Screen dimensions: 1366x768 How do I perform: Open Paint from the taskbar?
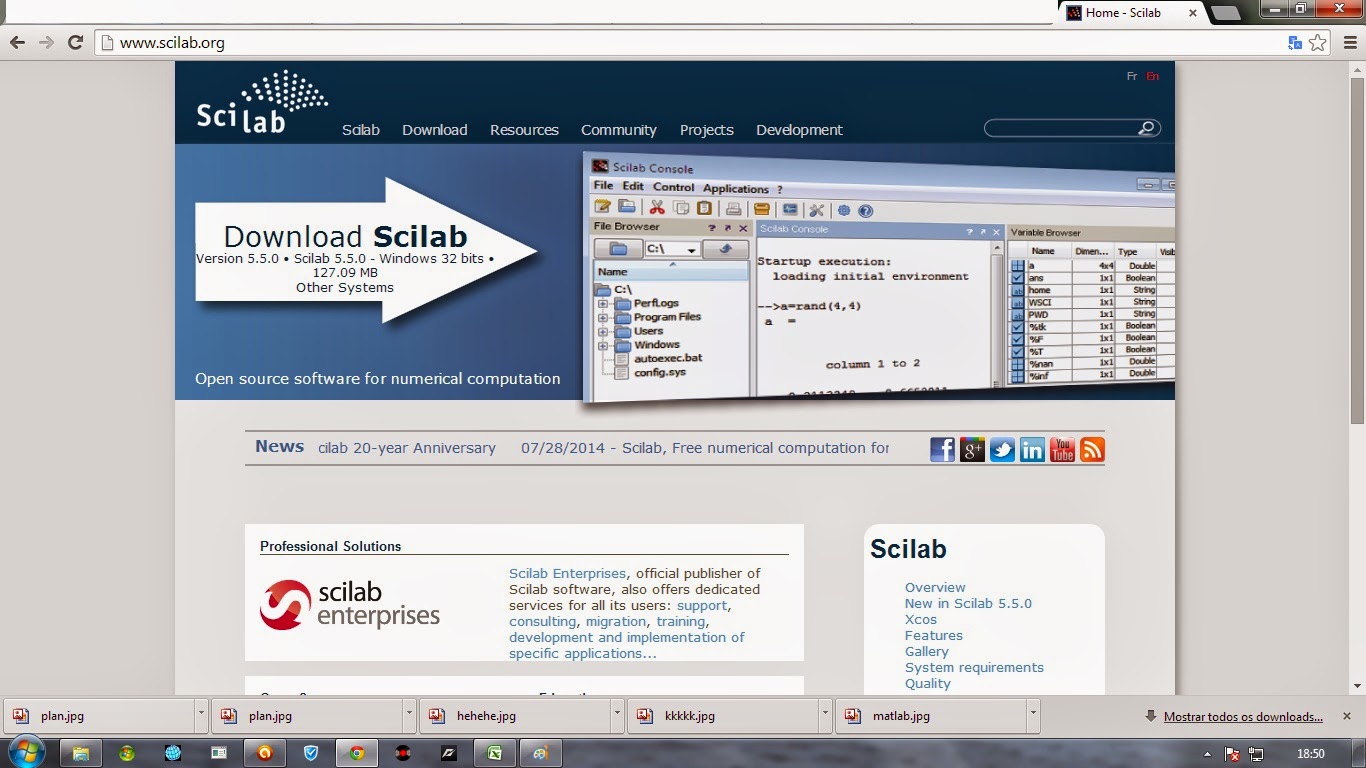click(540, 753)
